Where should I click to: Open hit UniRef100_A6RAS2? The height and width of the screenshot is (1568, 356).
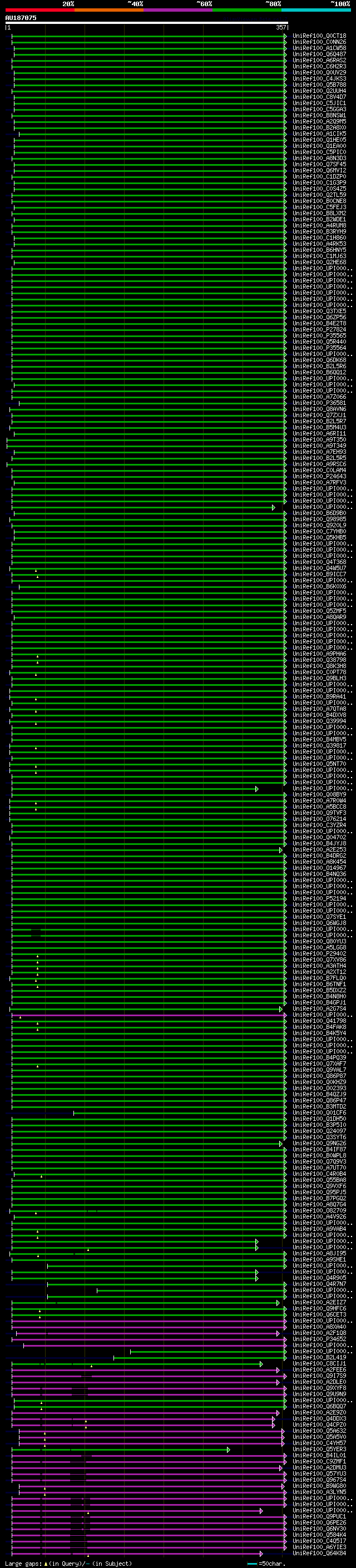(319, 60)
